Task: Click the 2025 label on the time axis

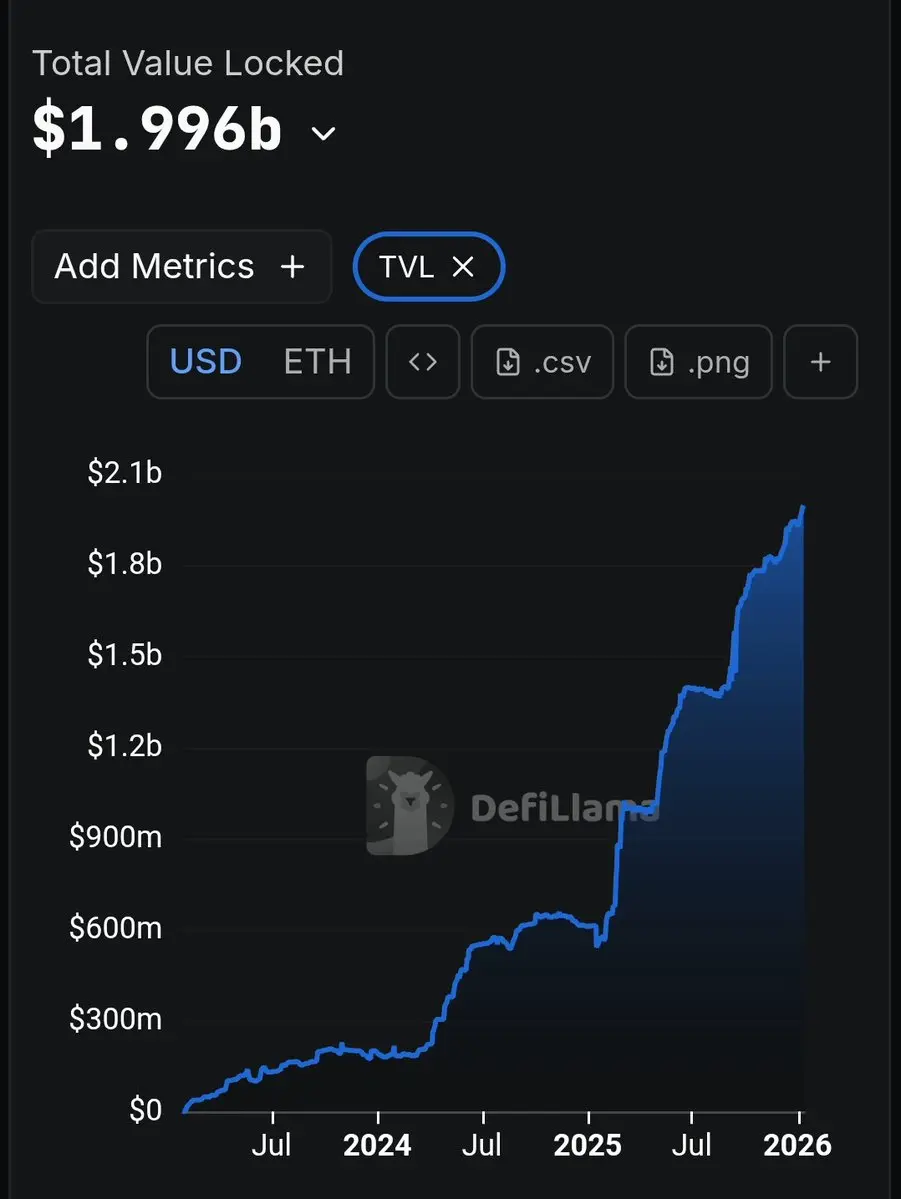Action: 588,1145
